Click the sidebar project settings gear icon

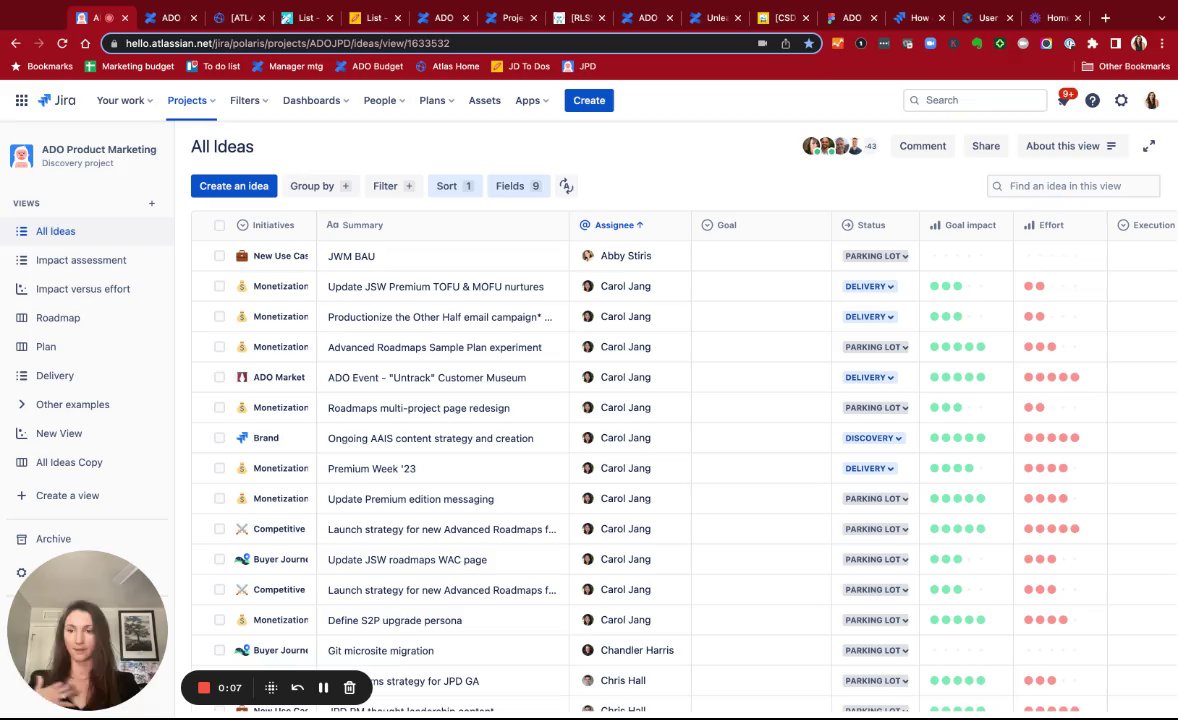pyautogui.click(x=21, y=573)
